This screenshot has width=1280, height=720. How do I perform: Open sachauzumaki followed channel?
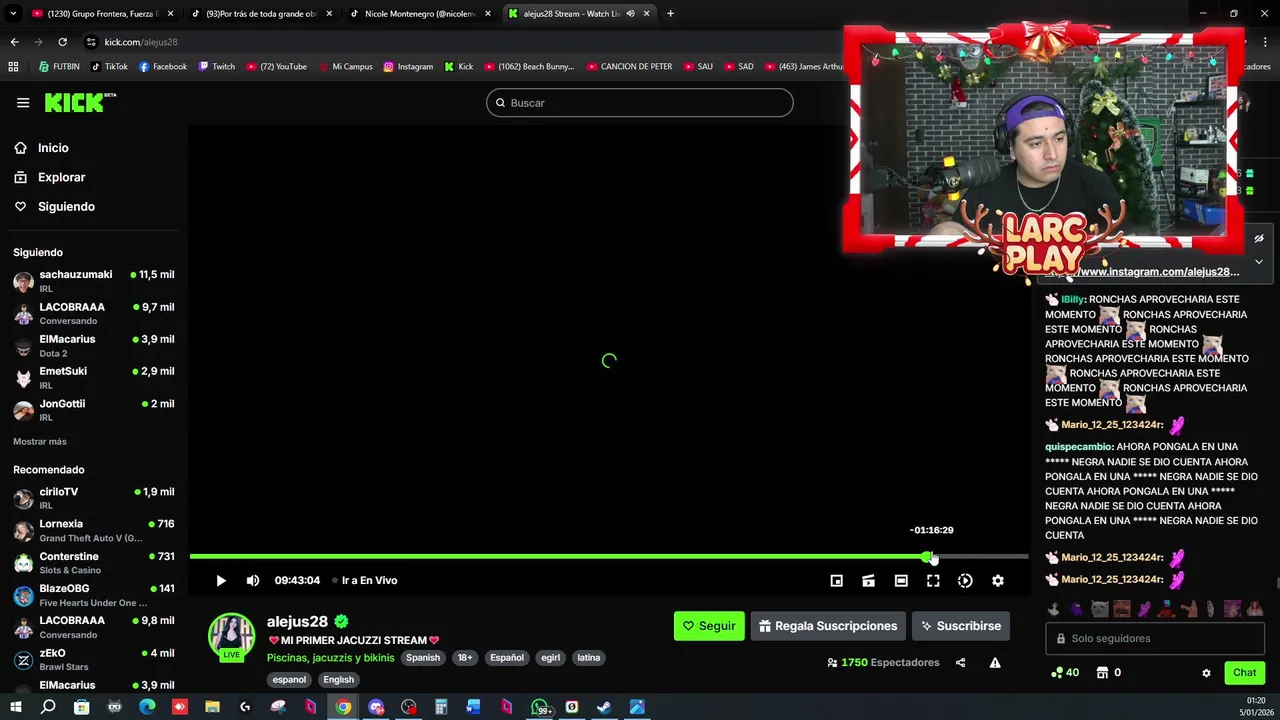[94, 281]
